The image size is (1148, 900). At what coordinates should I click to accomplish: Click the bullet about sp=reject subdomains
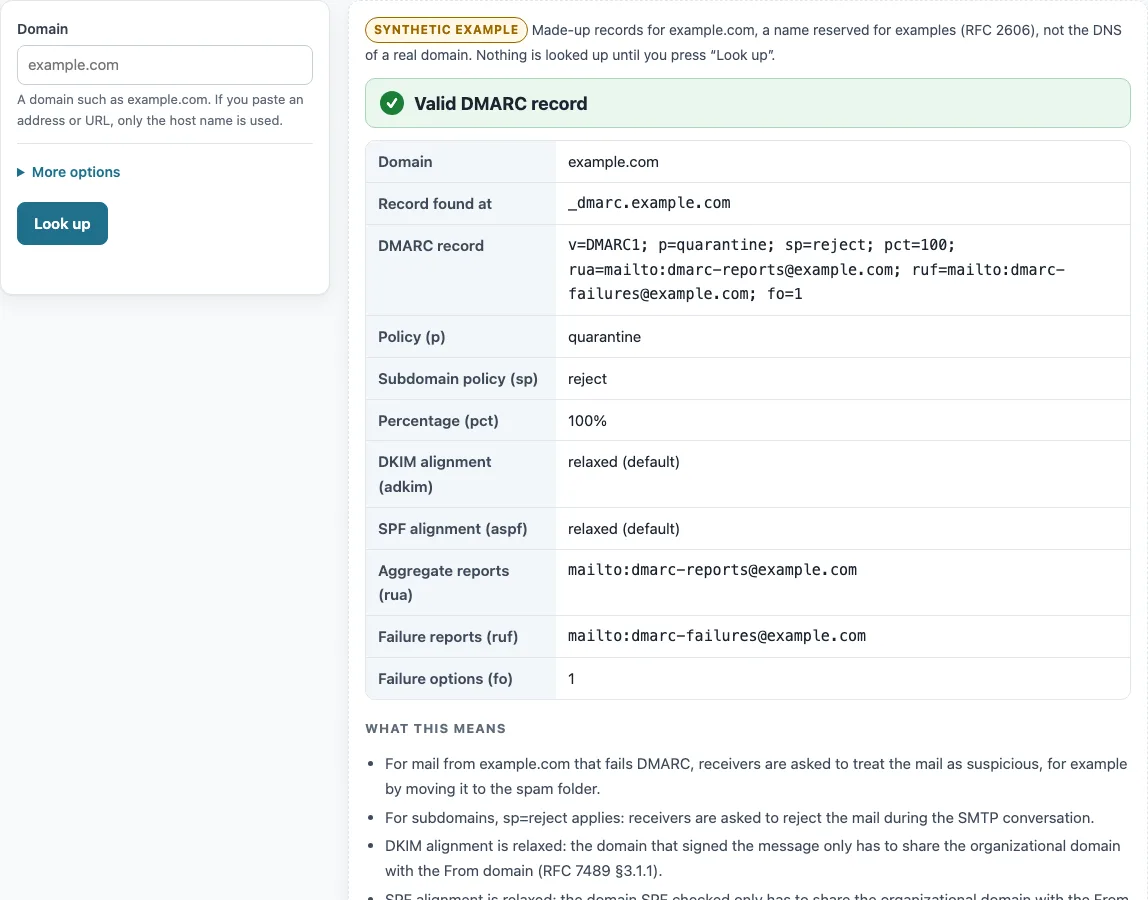739,818
